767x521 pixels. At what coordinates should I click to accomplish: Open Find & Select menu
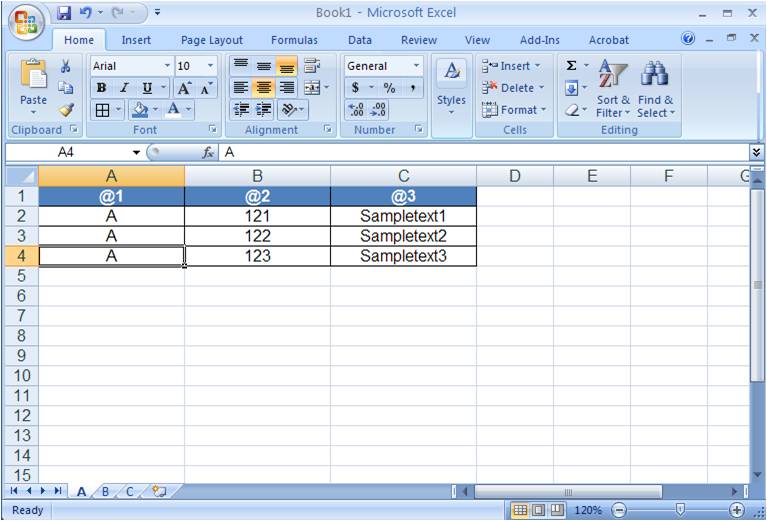[x=655, y=89]
